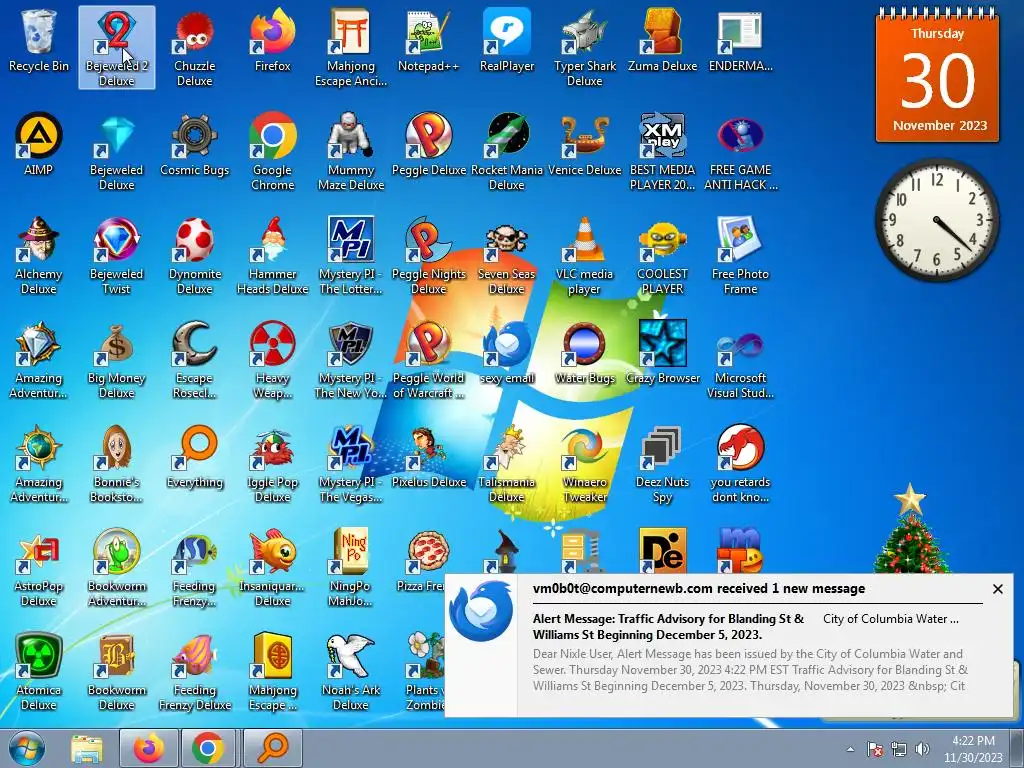Click Insaniquarium Deluxe shortcut
This screenshot has height=768, width=1024.
(272, 568)
